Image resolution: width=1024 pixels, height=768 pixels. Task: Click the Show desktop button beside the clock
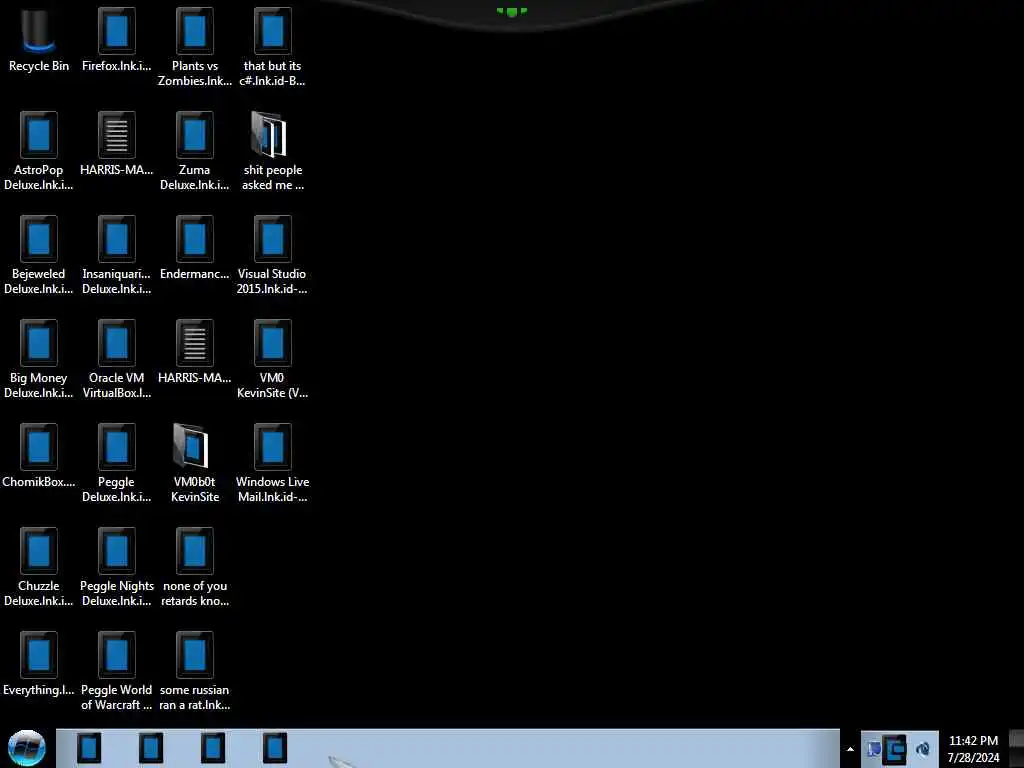coord(1017,748)
